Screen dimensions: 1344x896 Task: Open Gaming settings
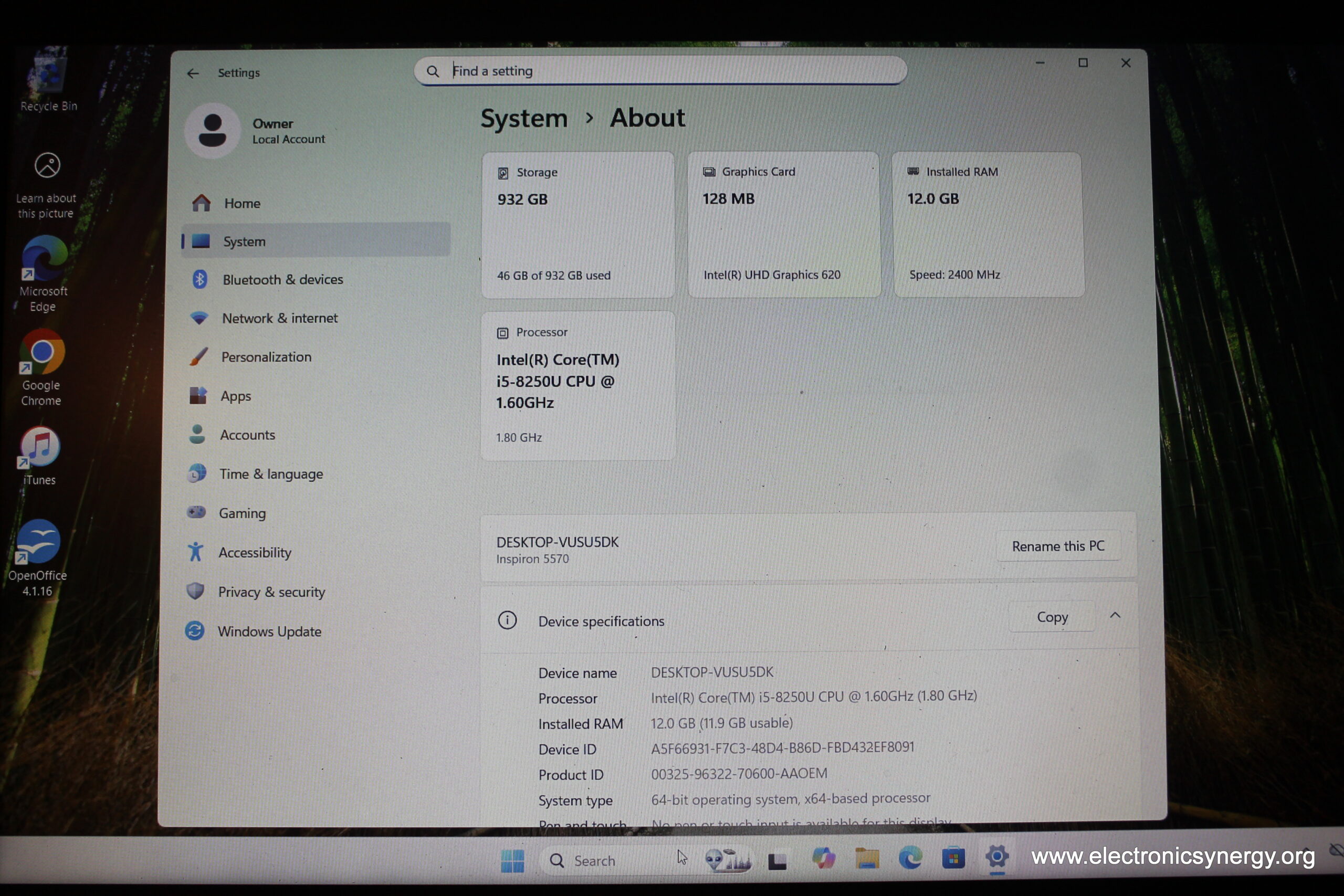pos(241,513)
